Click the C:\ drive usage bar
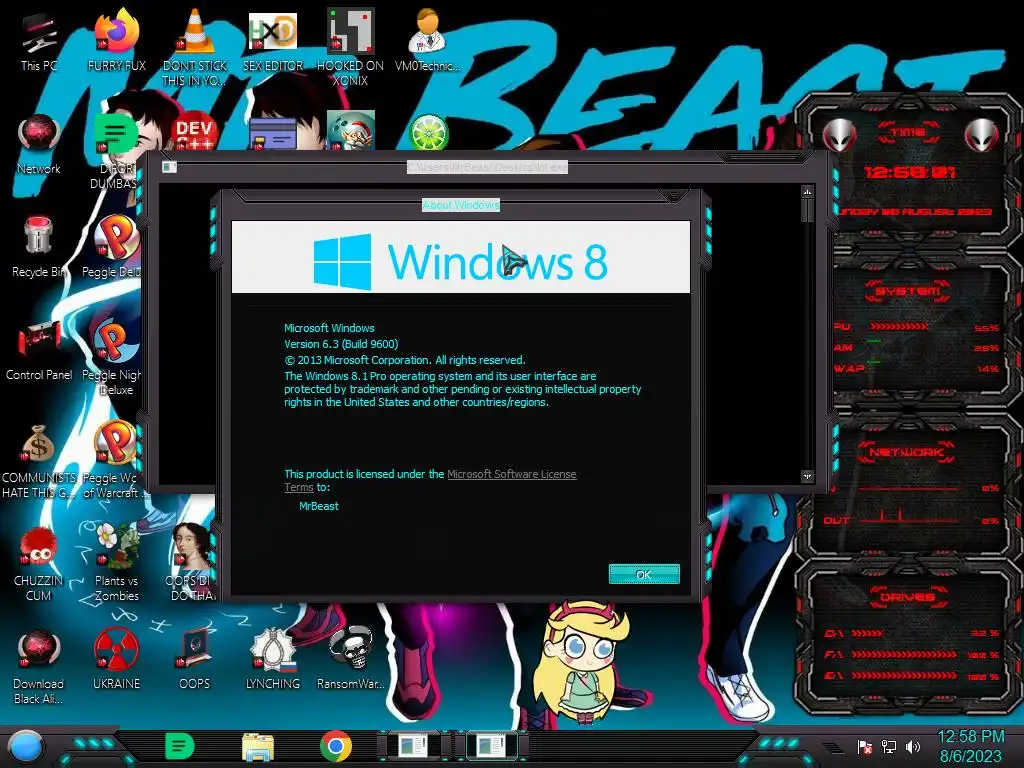 pos(867,633)
